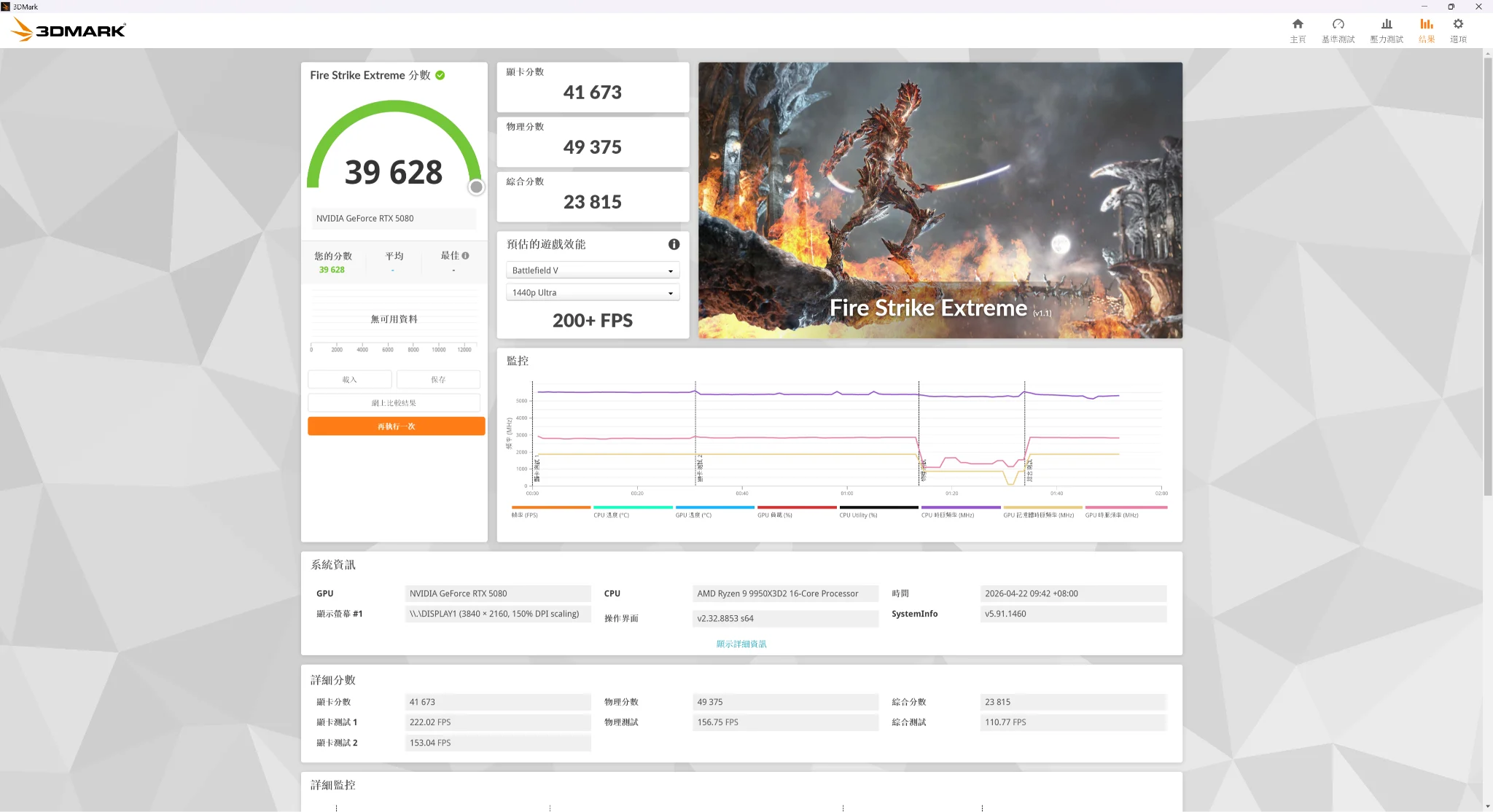Open the Stress Tests (壓力測試) section
The width and height of the screenshot is (1493, 812).
click(1386, 31)
